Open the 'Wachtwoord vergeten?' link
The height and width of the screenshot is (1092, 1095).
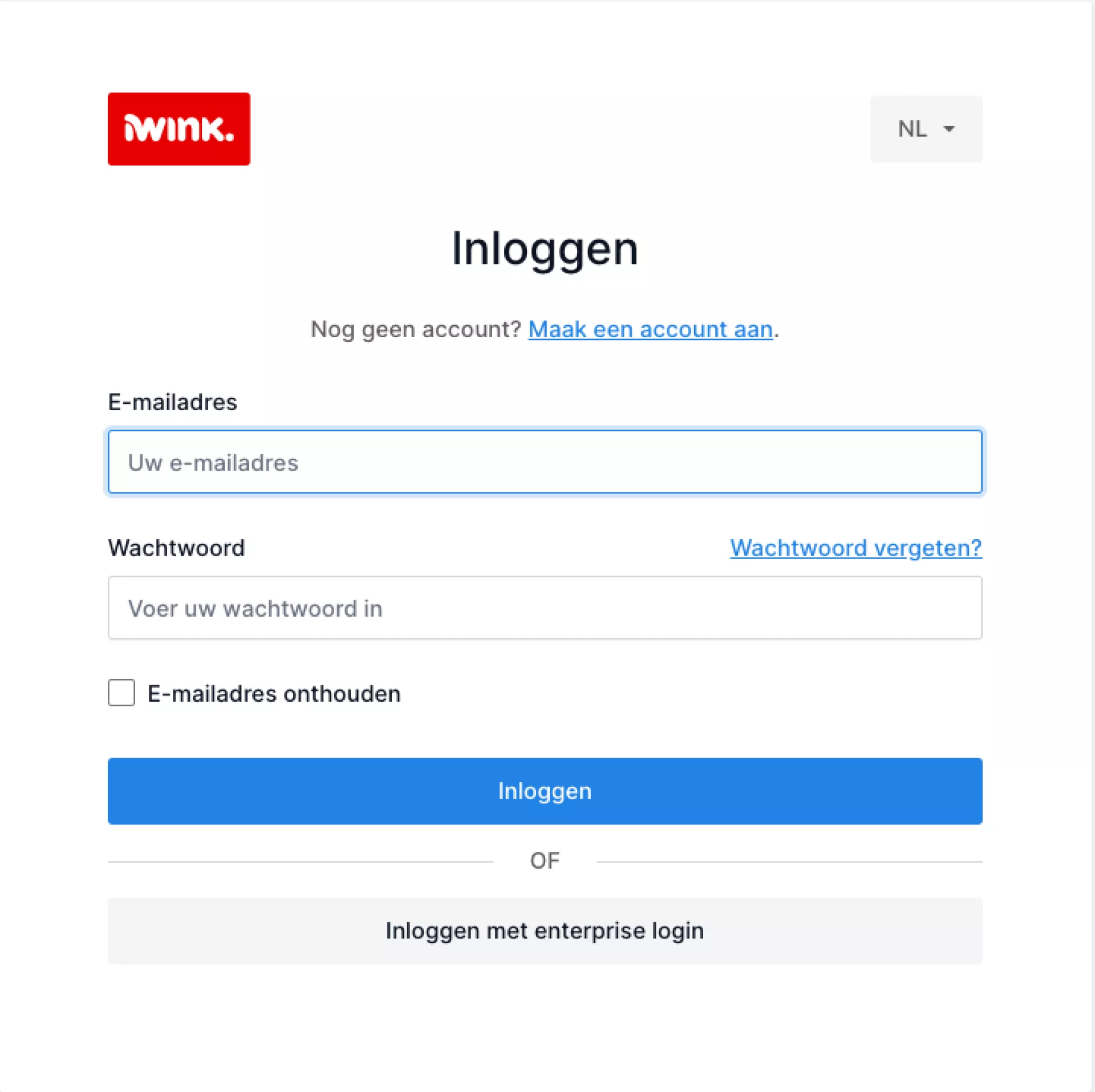tap(855, 548)
